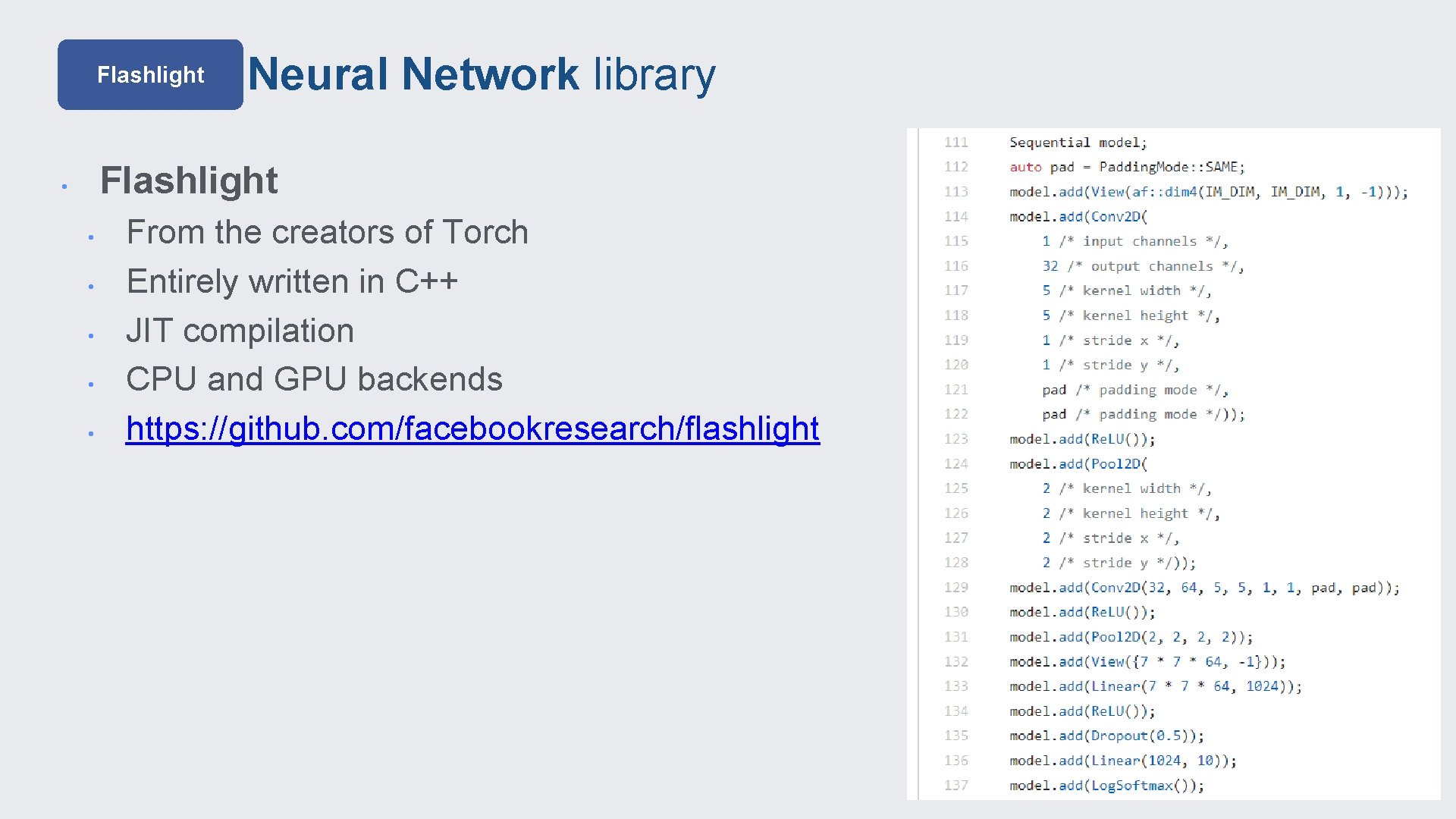
Task: Click line 121 'pad /* padding mode */,'
Action: click(1134, 390)
